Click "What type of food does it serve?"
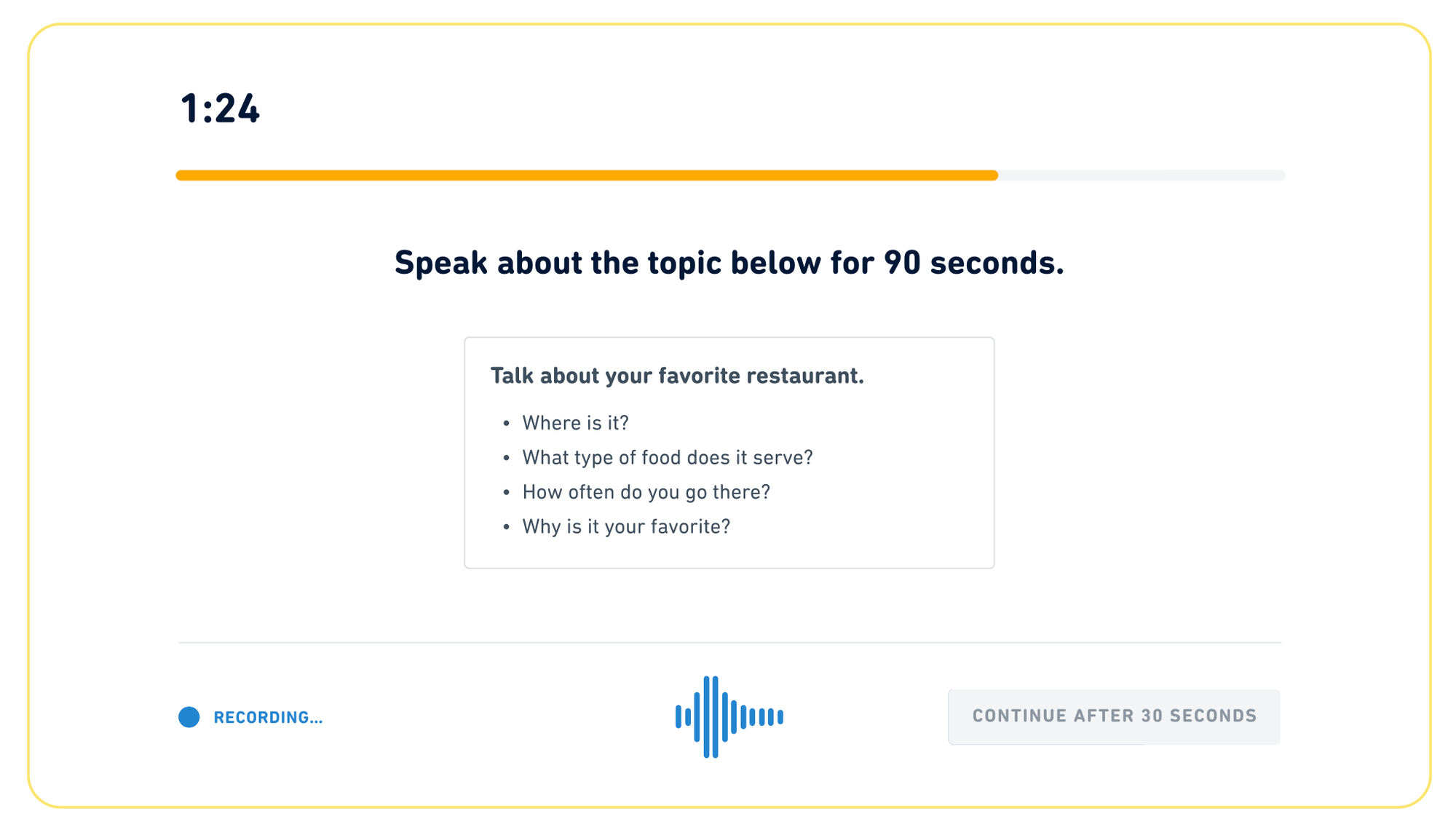The height and width of the screenshot is (827, 1456). tap(668, 458)
